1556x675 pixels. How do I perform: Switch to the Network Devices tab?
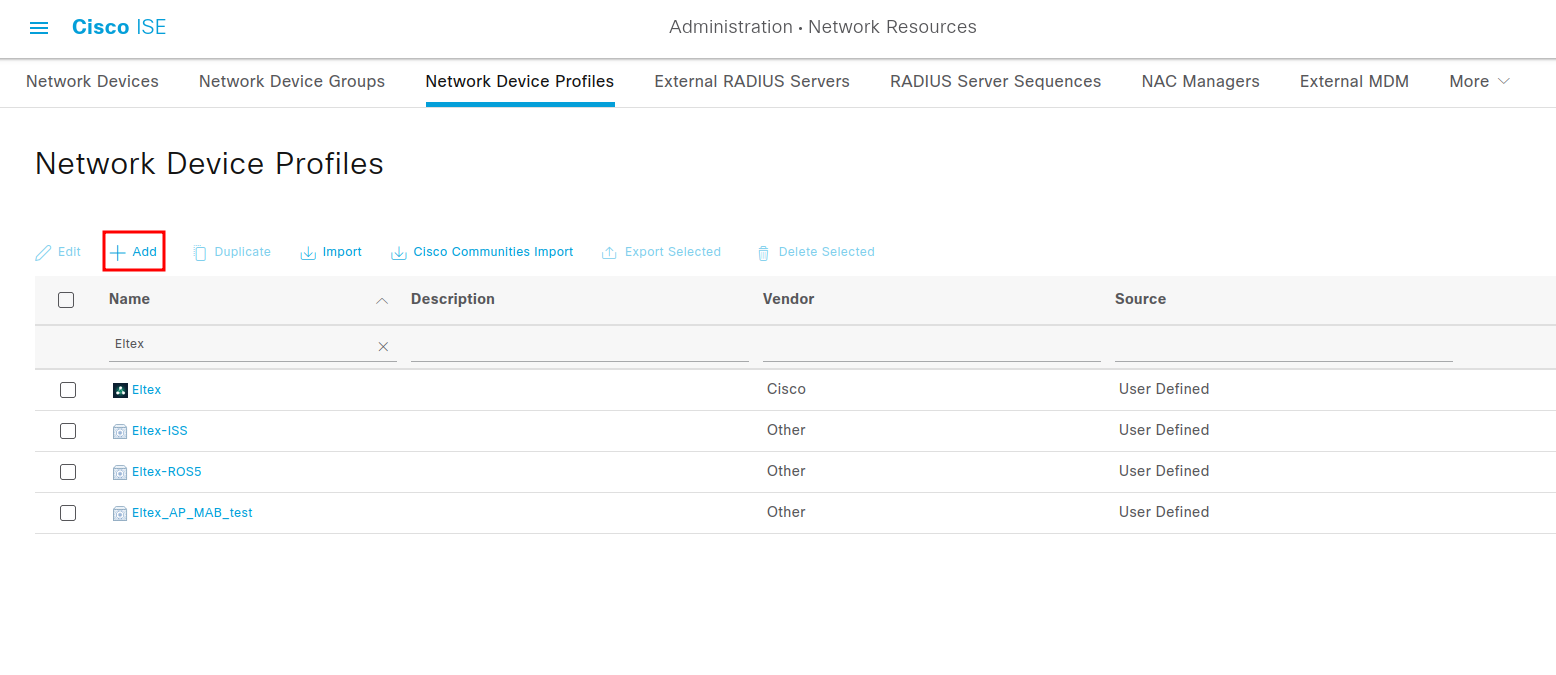92,82
